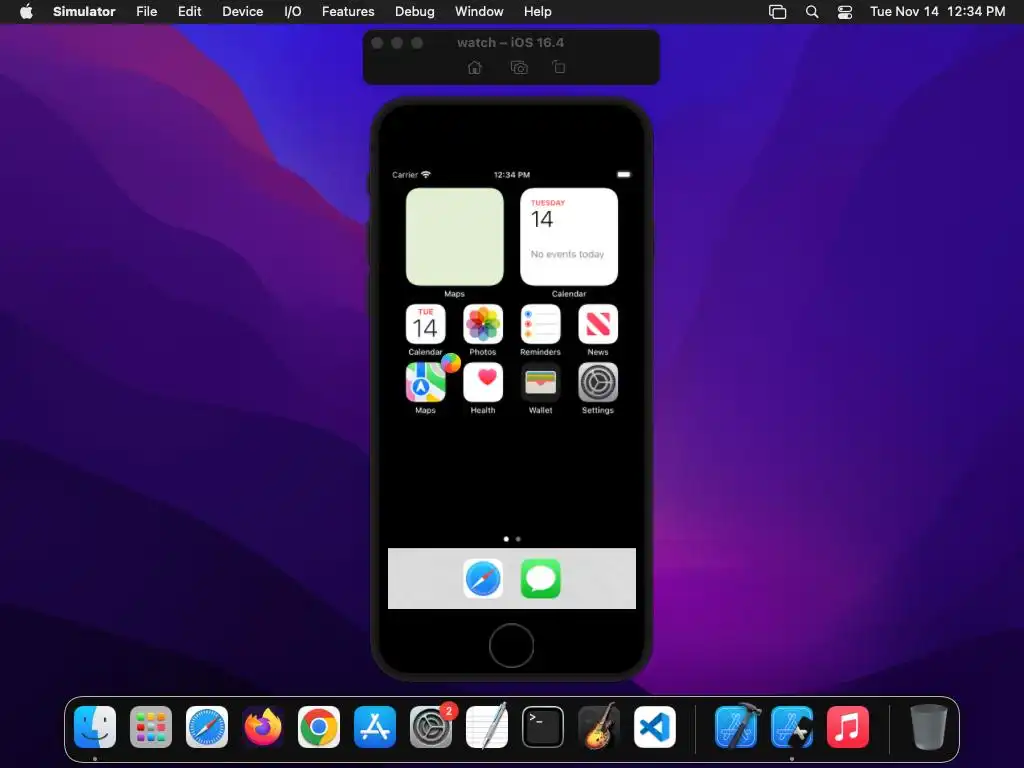Switch to Simulator app in Dock
The image size is (1024, 768).
pos(792,727)
